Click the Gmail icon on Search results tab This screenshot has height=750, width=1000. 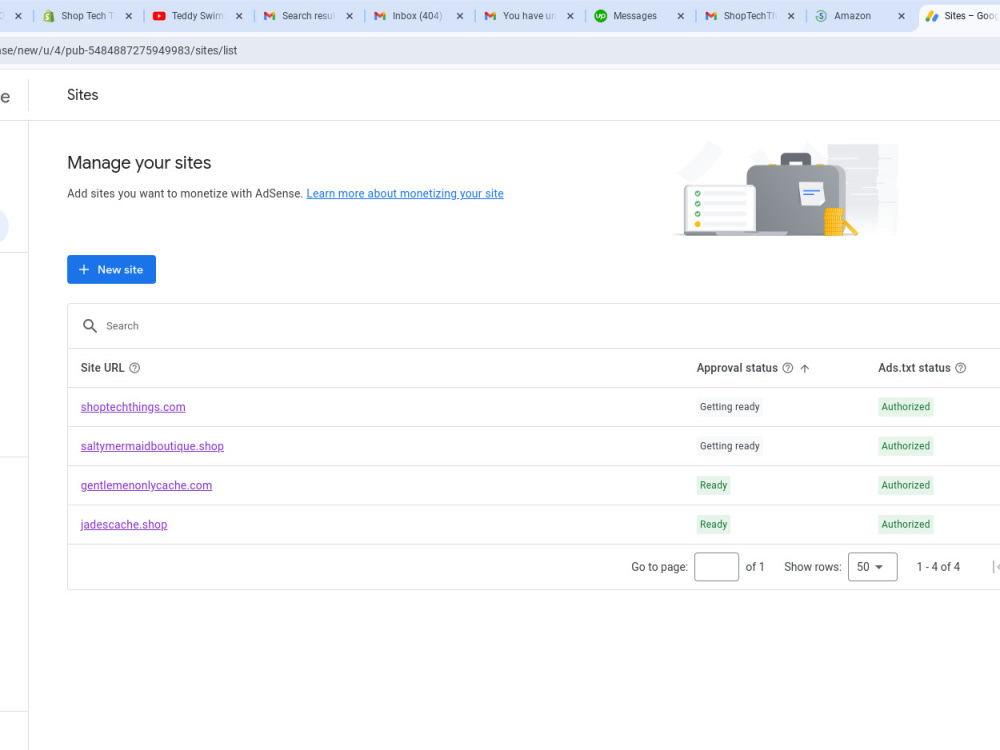point(269,16)
